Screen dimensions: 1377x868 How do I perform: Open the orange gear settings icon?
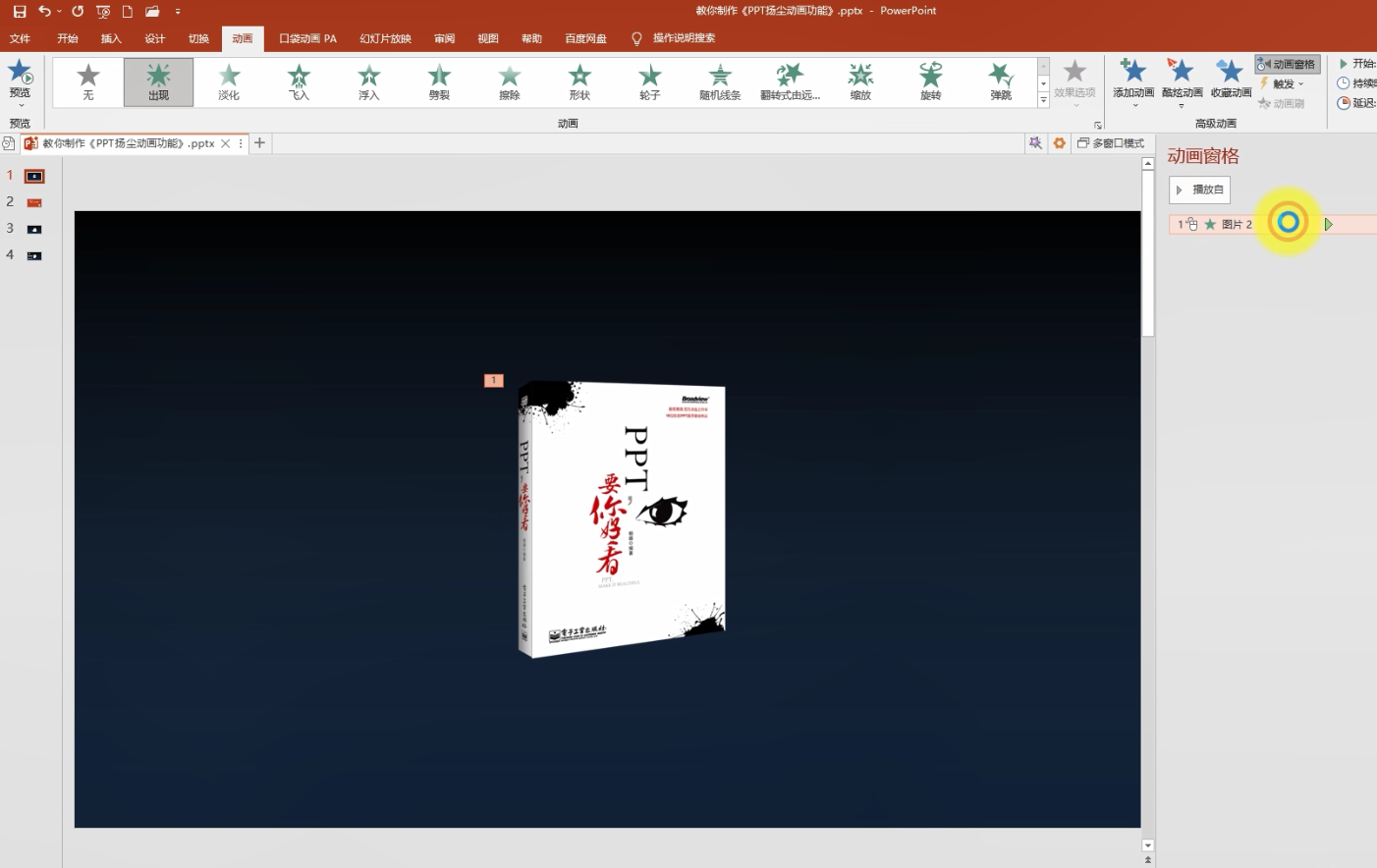coord(1059,143)
